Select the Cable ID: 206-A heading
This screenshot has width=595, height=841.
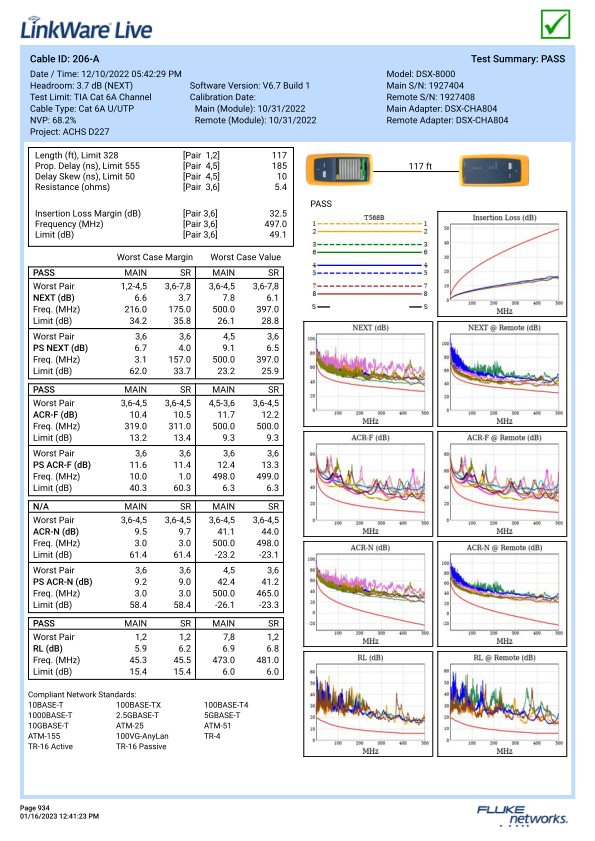point(64,59)
